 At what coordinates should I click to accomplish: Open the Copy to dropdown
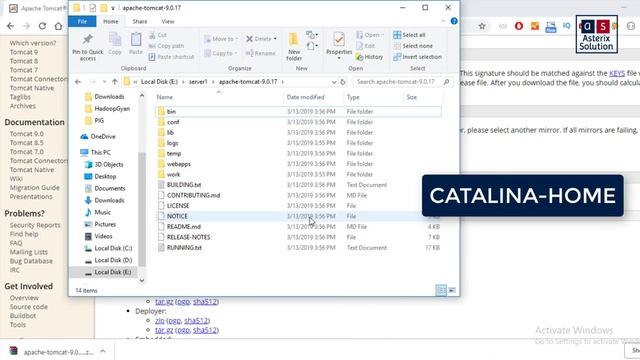(220, 53)
